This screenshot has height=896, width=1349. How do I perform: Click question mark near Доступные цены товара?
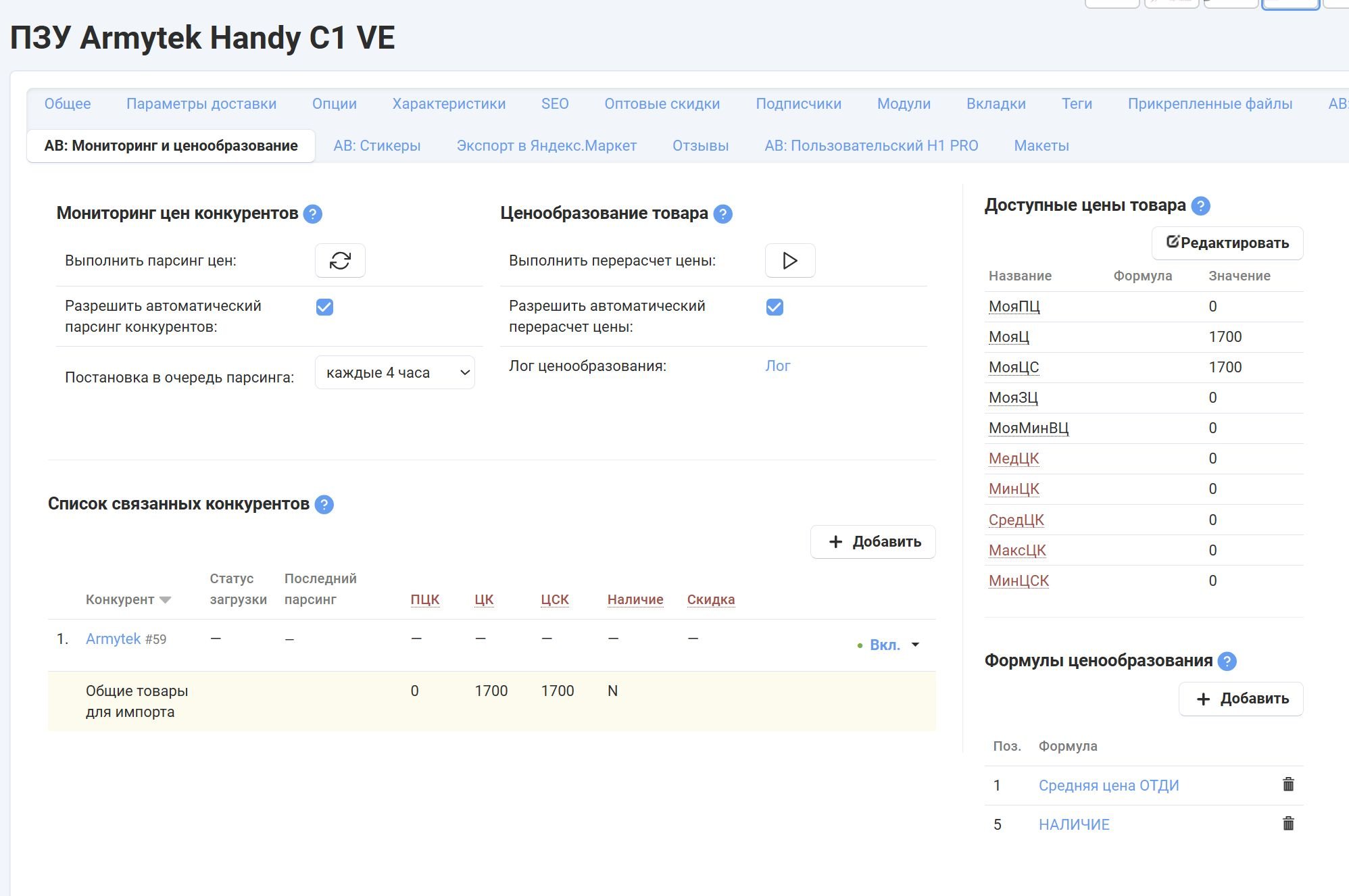tap(1200, 206)
